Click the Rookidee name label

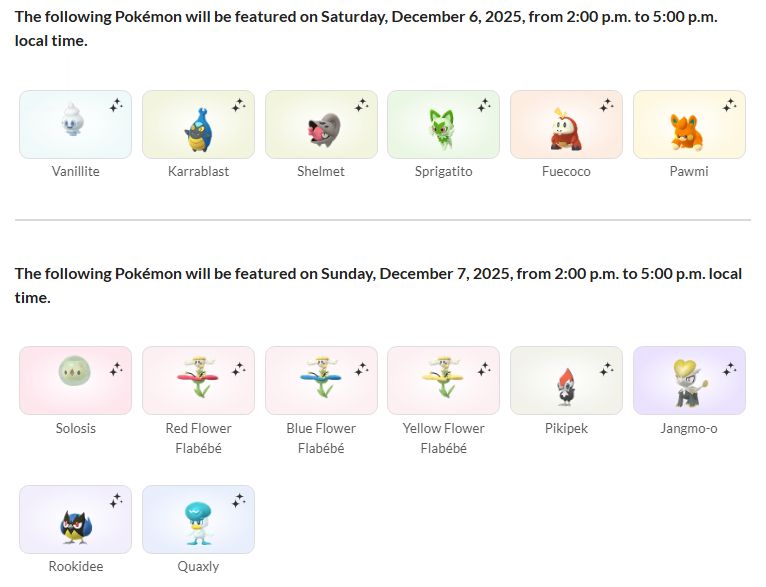[x=76, y=566]
